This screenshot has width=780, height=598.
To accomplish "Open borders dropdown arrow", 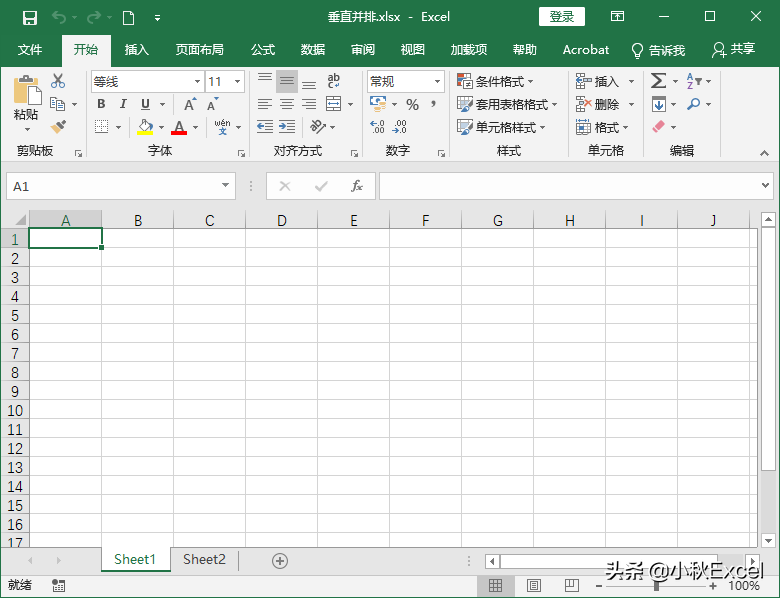I will click(x=118, y=127).
